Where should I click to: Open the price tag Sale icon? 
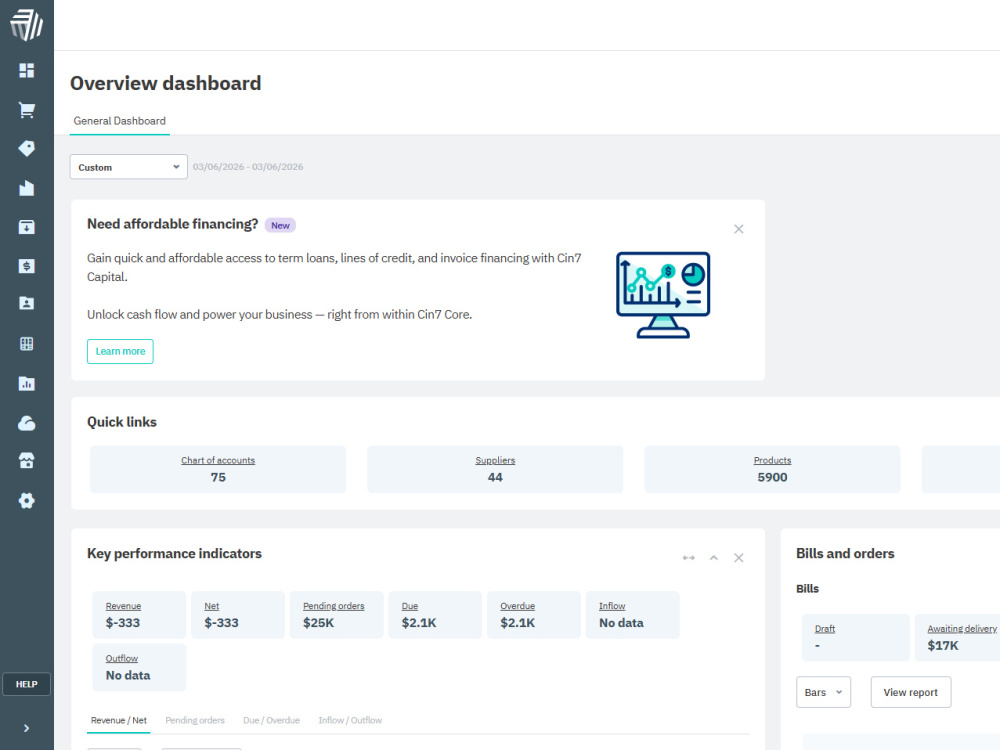tap(26, 149)
